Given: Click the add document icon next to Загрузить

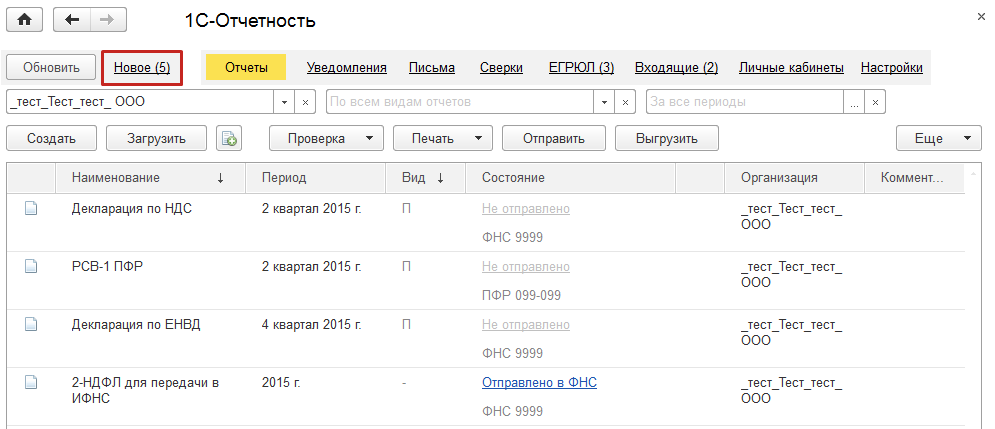Looking at the screenshot, I should [x=229, y=139].
